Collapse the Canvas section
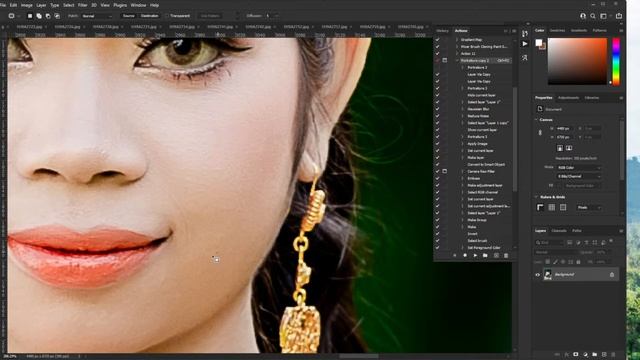Image resolution: width=640 pixels, height=360 pixels. (x=536, y=120)
